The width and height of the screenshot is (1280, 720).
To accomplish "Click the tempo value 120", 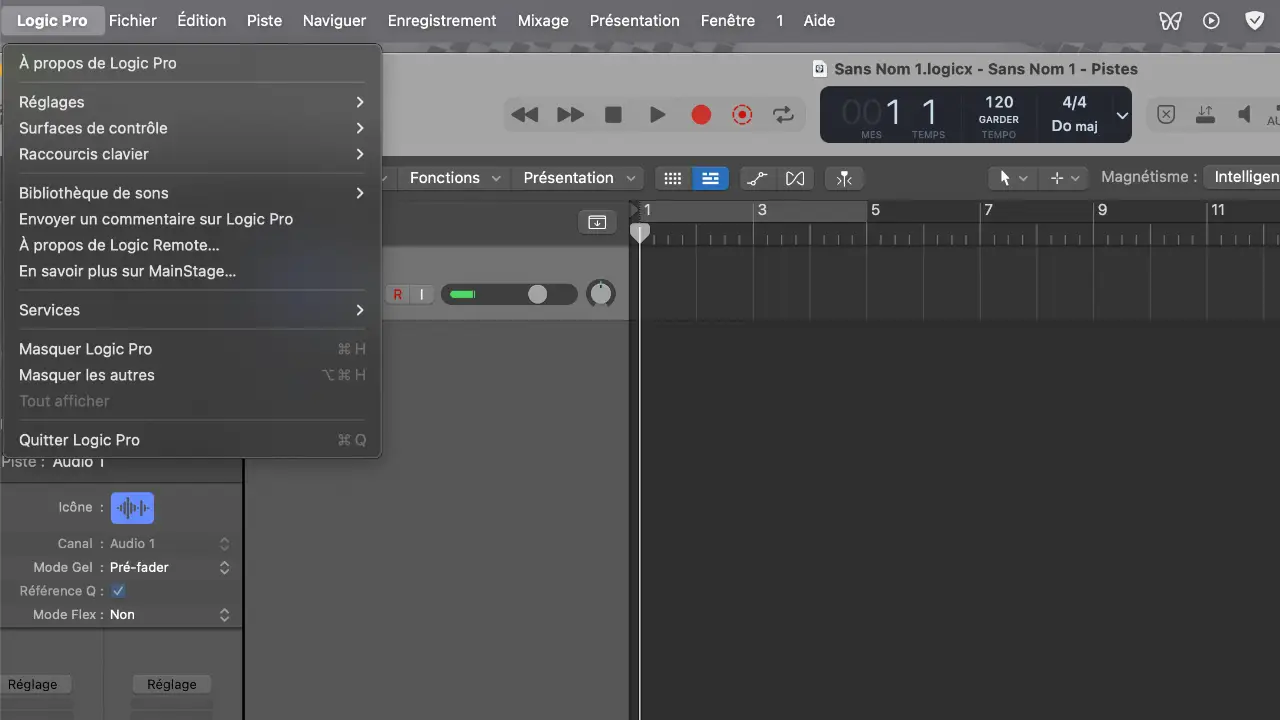I will point(999,102).
